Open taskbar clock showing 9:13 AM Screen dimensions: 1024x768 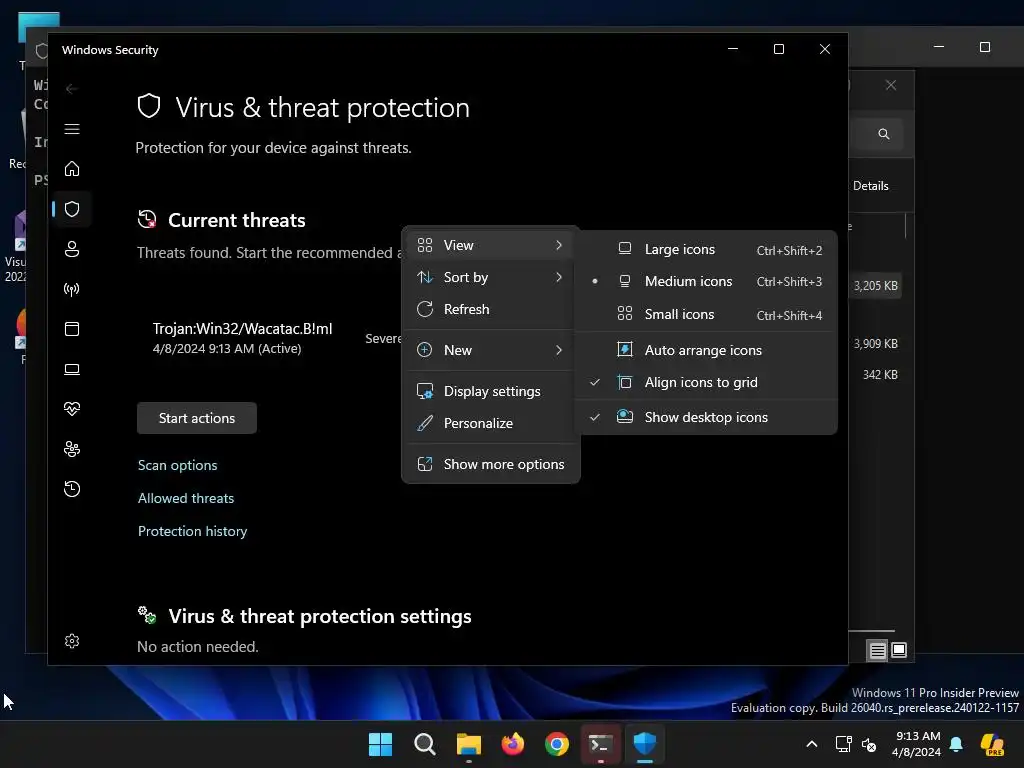pyautogui.click(x=917, y=744)
